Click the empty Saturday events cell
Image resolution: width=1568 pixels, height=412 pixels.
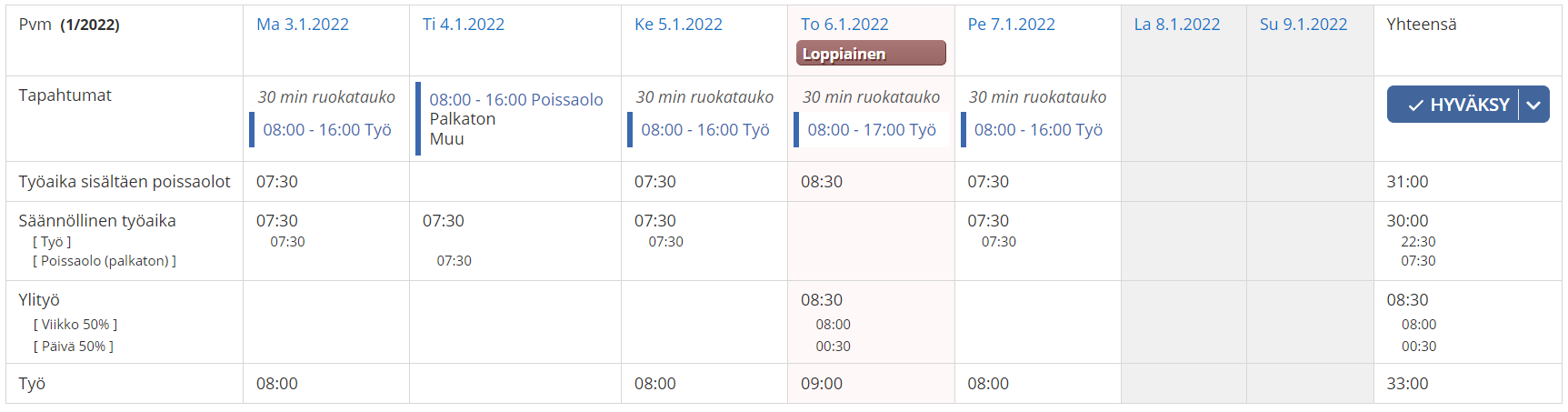coord(1183,119)
